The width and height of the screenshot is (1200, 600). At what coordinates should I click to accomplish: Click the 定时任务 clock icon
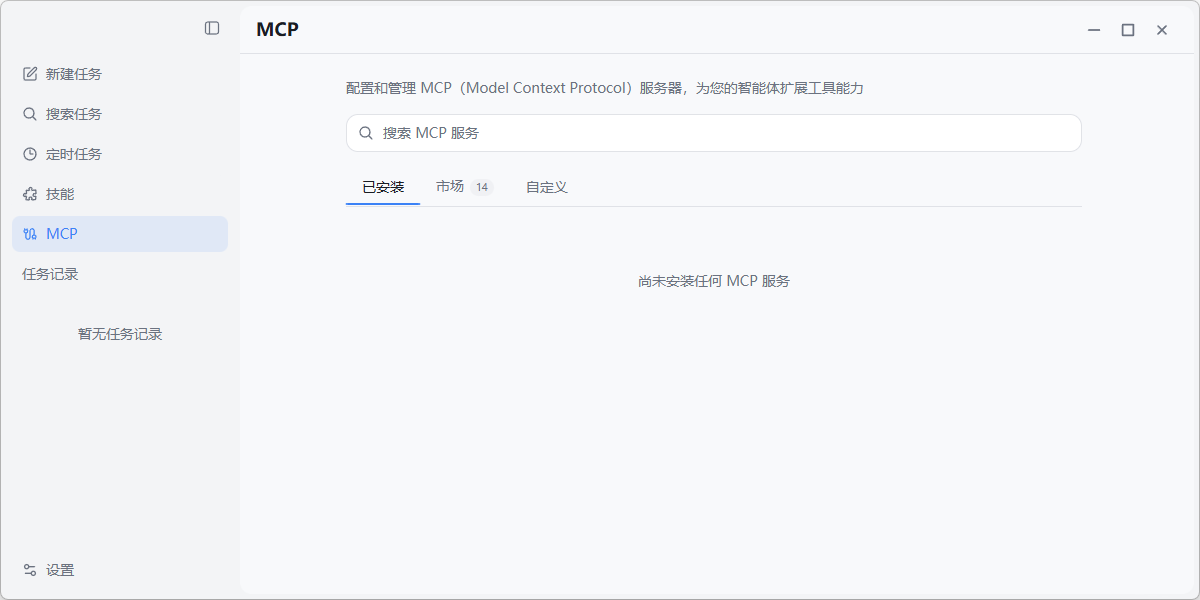pos(30,154)
